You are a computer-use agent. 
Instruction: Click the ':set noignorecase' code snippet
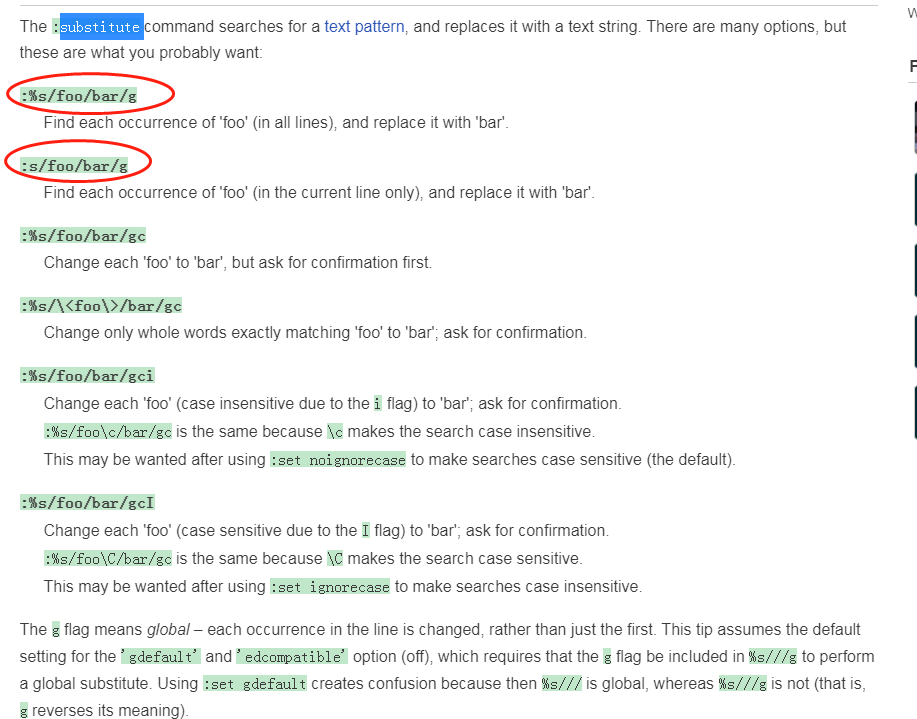pyautogui.click(x=337, y=460)
